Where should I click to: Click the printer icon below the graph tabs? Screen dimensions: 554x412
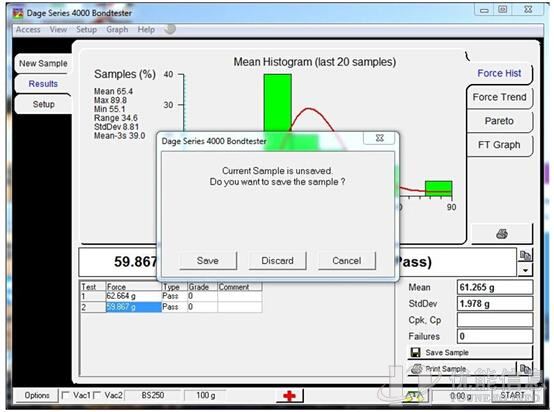coord(502,234)
